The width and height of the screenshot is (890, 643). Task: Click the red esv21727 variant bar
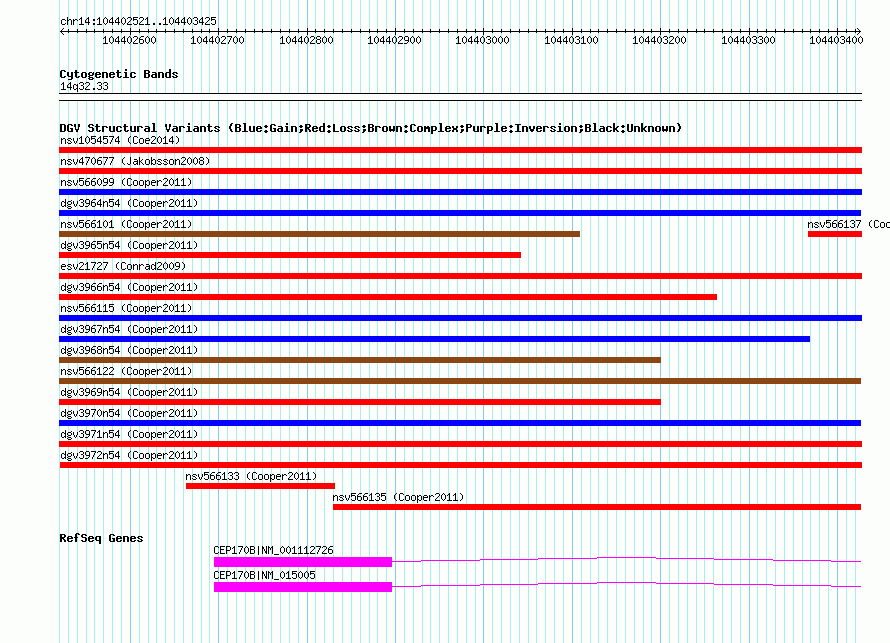(x=460, y=276)
